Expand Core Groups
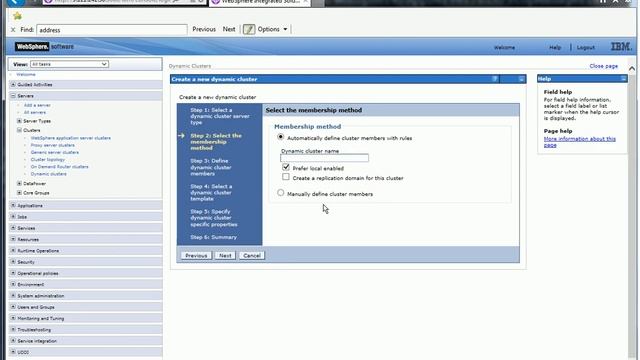Image resolution: width=640 pixels, height=360 pixels. [19, 193]
